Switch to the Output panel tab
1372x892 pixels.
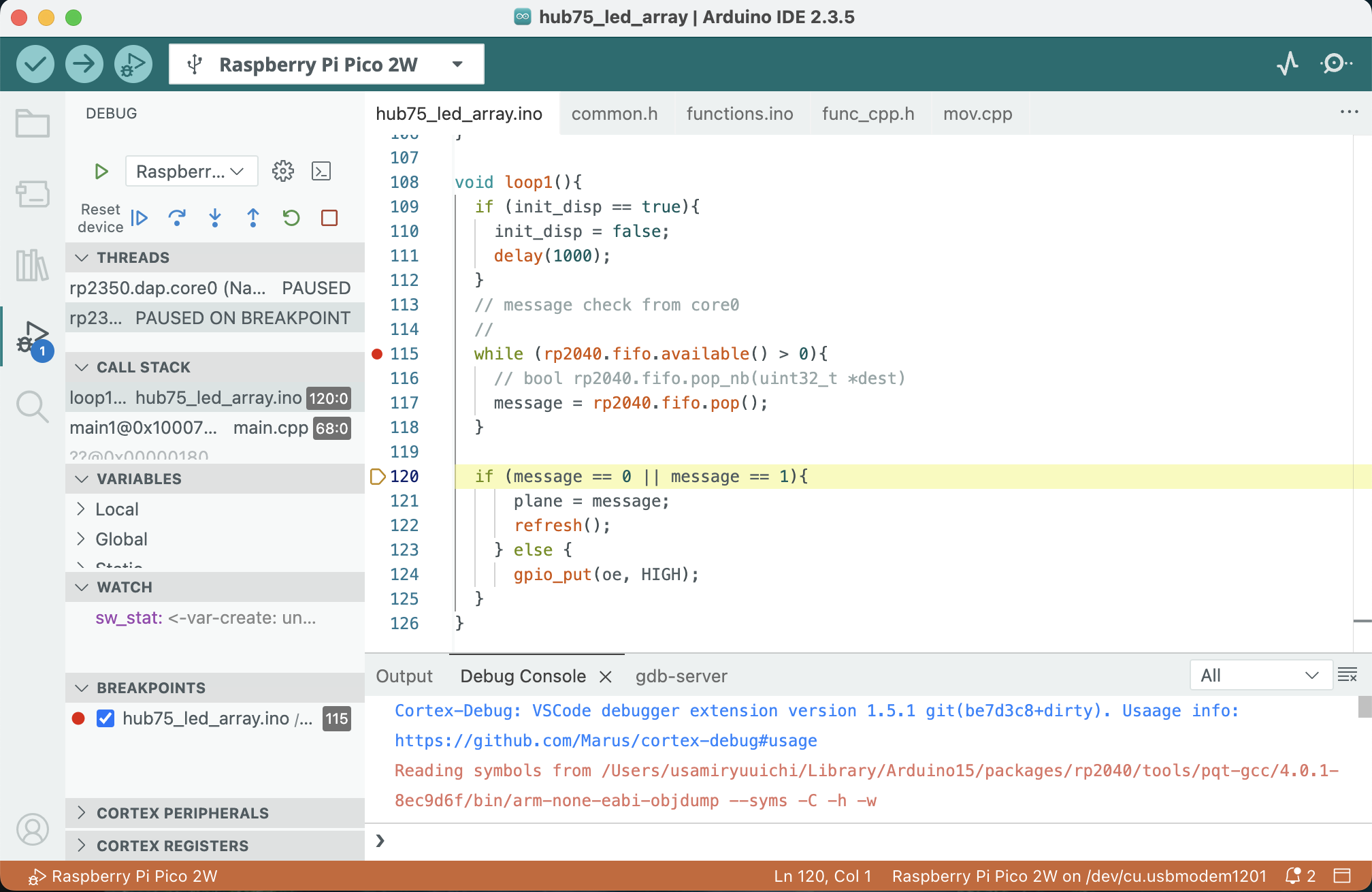pyautogui.click(x=404, y=676)
